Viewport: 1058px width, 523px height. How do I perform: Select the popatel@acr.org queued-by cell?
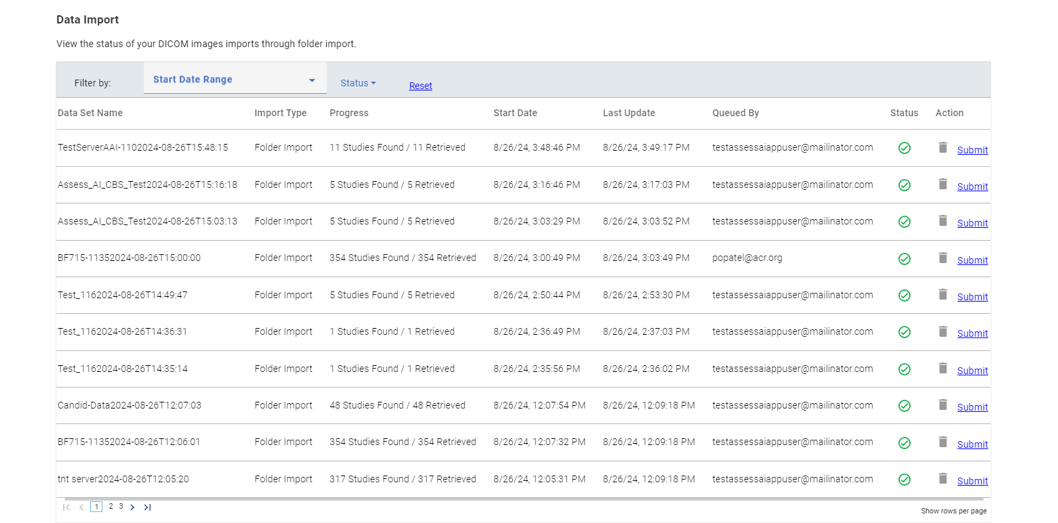(x=747, y=258)
